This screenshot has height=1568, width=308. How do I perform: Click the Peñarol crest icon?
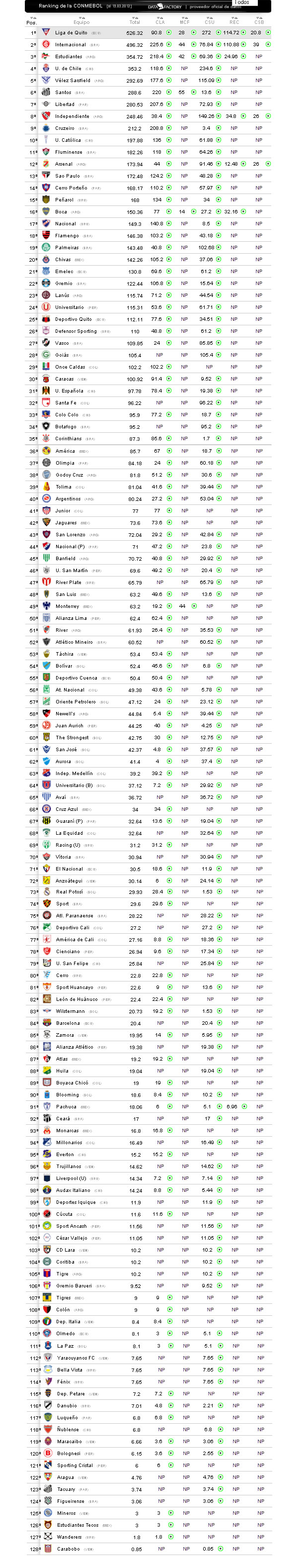[x=46, y=199]
